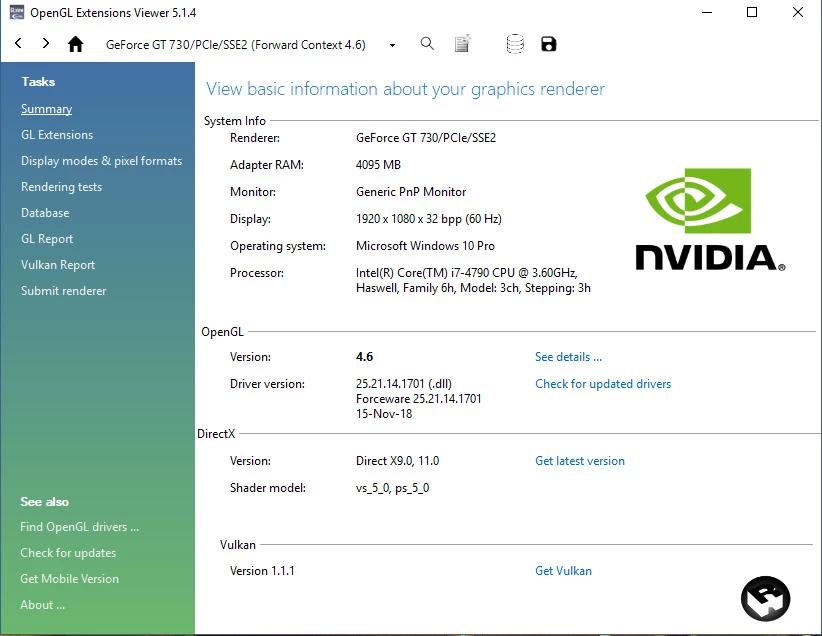This screenshot has width=822, height=636.
Task: Open the magnifier search icon
Action: 427,44
